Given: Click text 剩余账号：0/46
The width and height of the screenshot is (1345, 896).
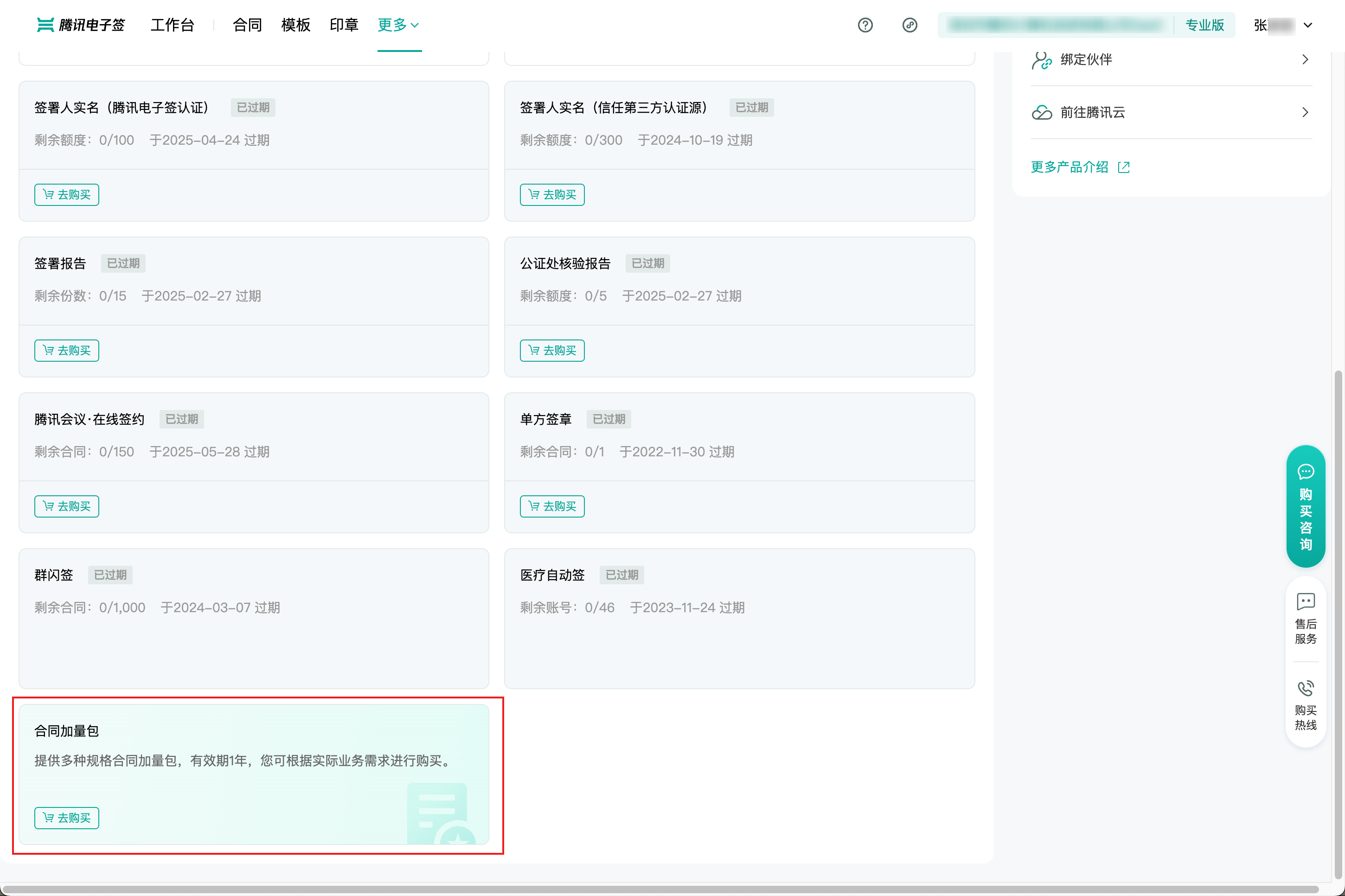Looking at the screenshot, I should pos(567,608).
